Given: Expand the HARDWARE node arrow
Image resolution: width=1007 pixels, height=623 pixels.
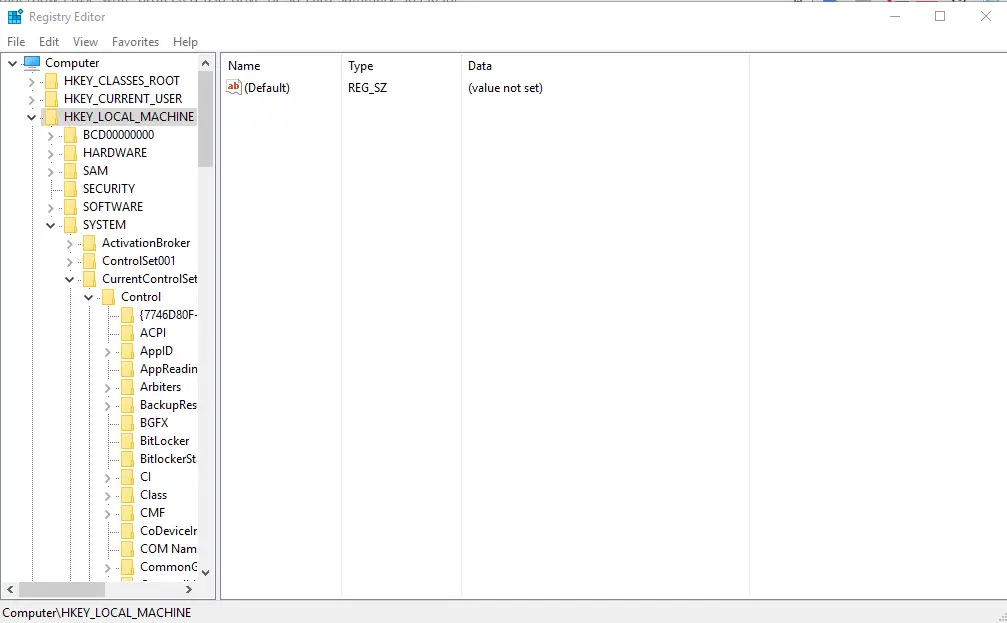Looking at the screenshot, I should [x=50, y=154].
